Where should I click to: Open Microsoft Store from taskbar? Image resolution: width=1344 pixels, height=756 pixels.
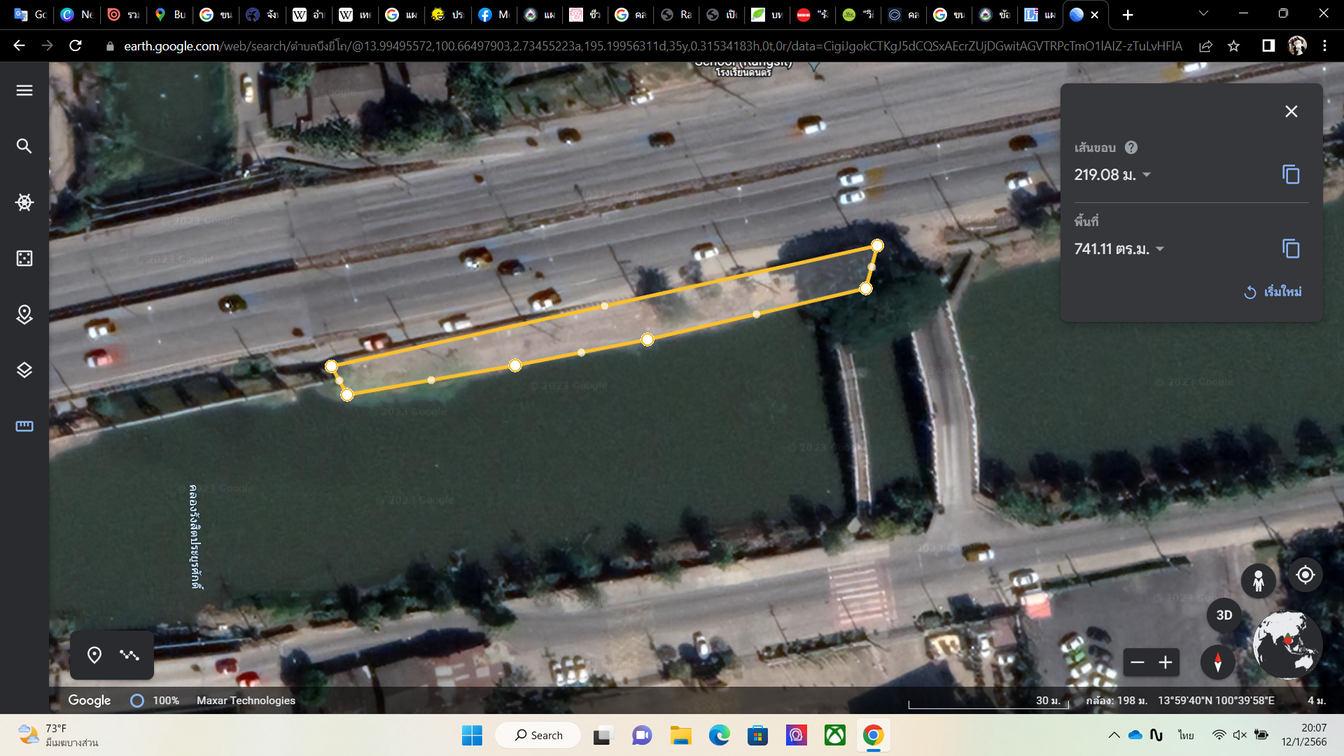(757, 735)
